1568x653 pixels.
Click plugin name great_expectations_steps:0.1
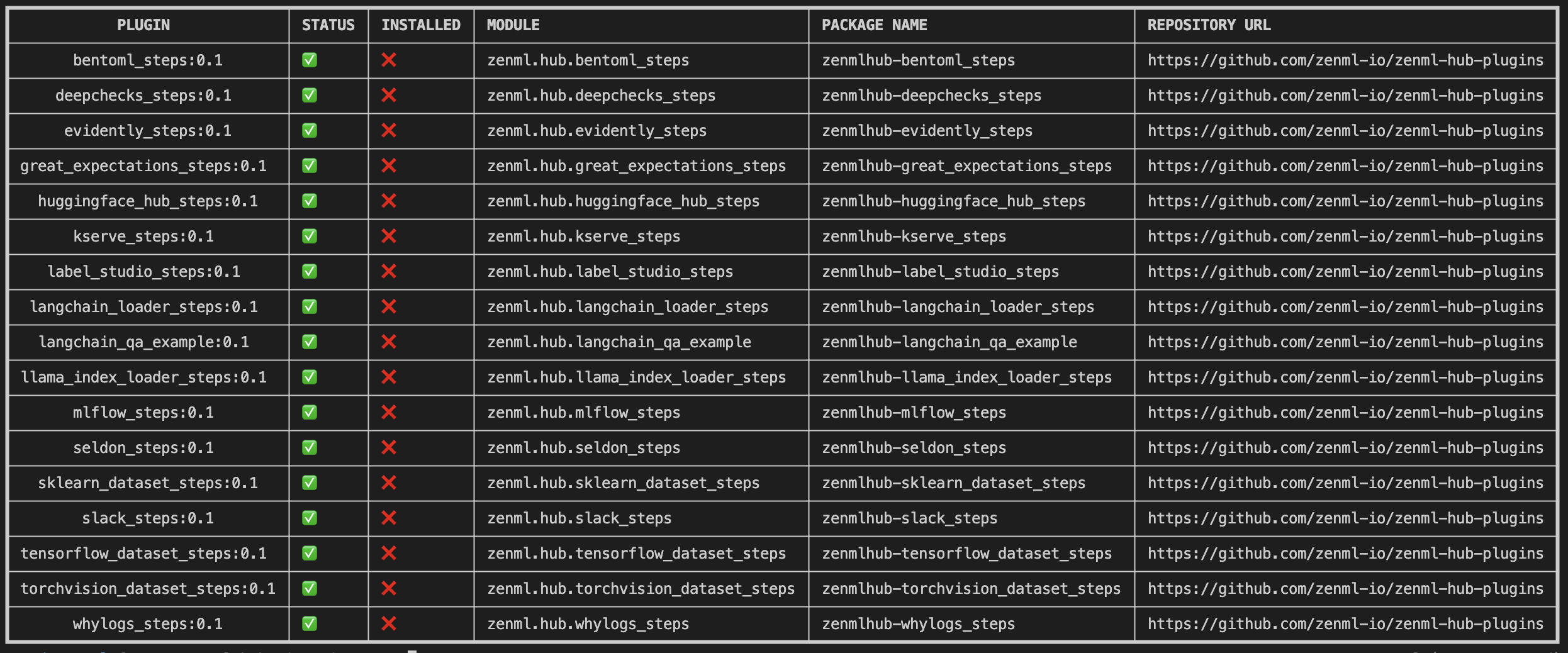(143, 166)
